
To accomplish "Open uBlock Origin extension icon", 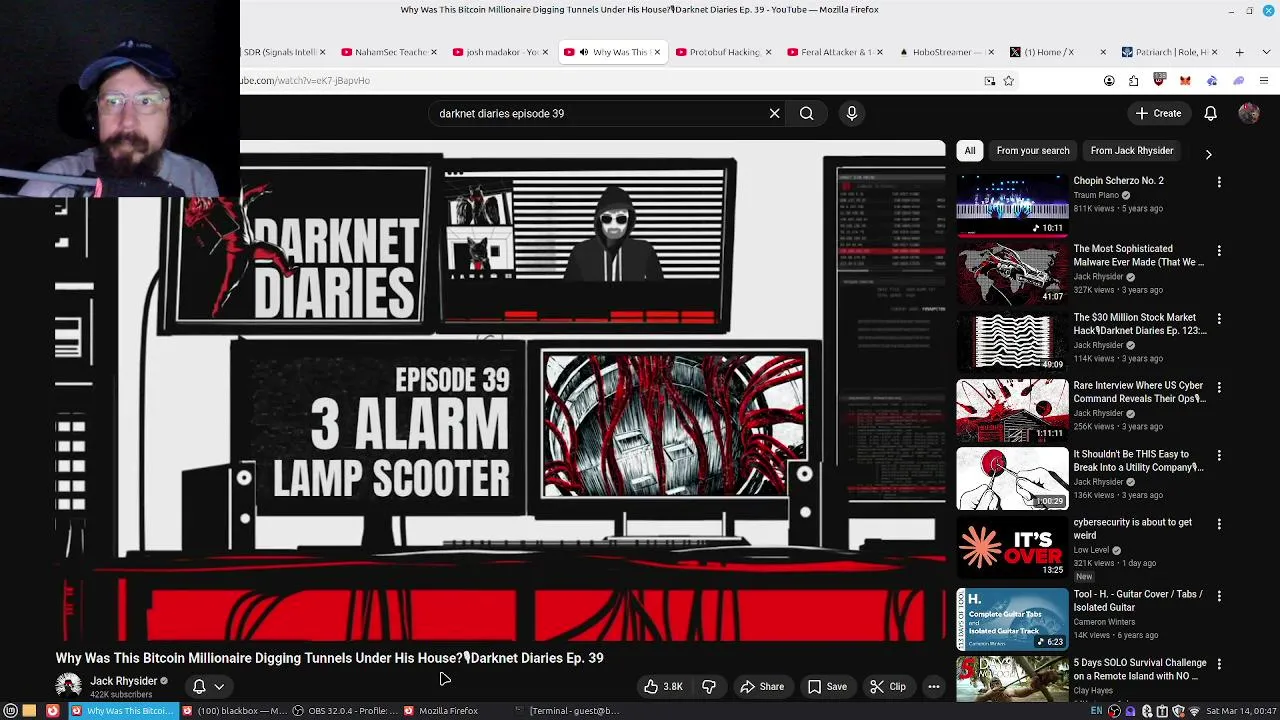I will pyautogui.click(x=1159, y=80).
